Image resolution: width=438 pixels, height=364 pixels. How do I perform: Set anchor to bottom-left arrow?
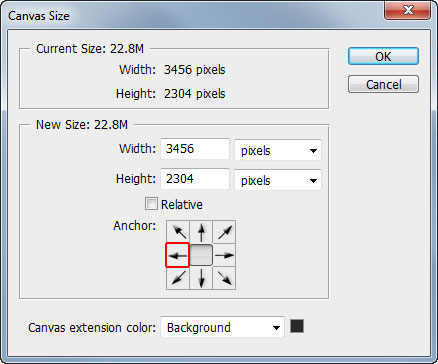[178, 278]
